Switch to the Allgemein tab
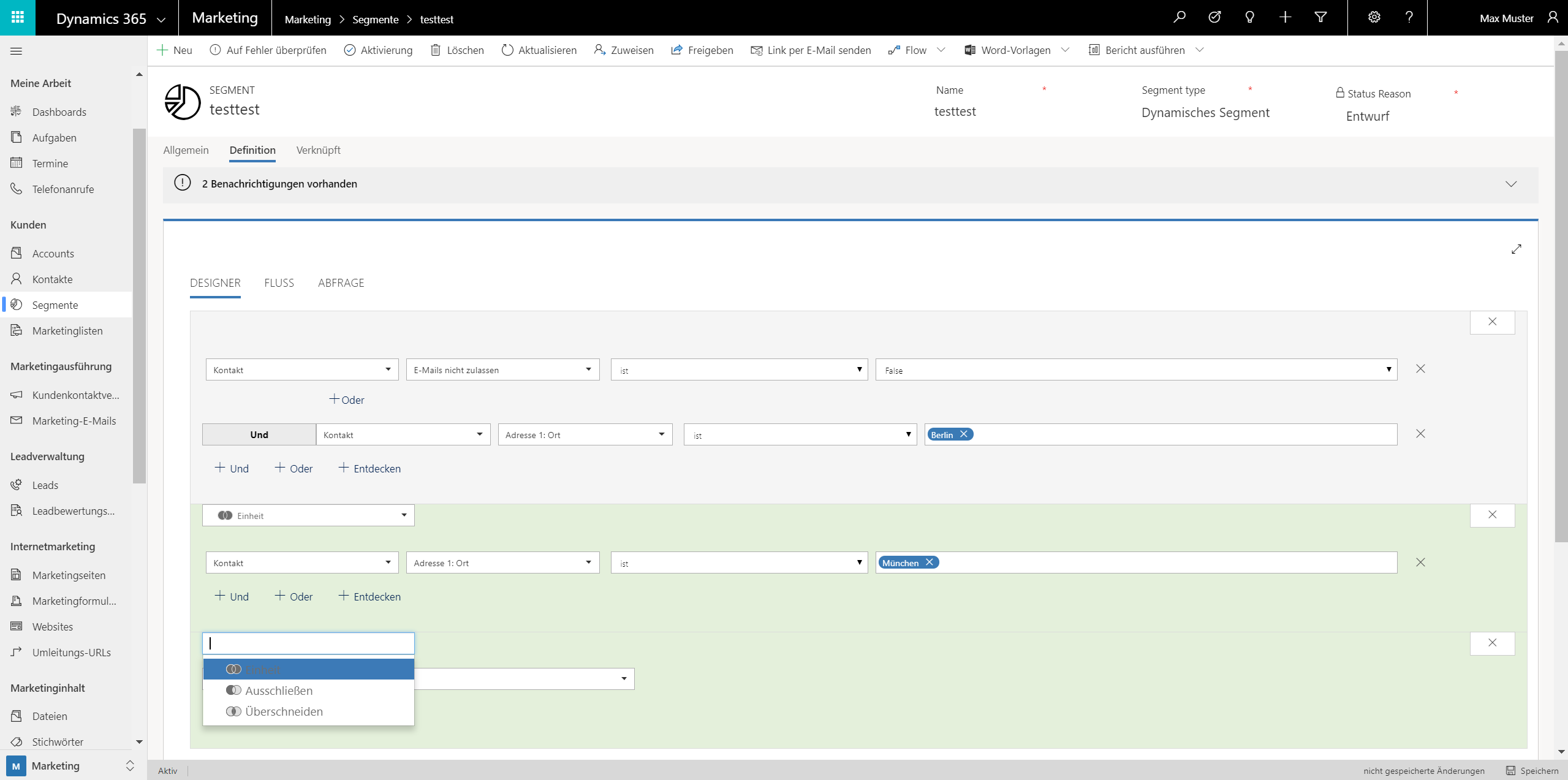The height and width of the screenshot is (780, 1568). pyautogui.click(x=186, y=150)
